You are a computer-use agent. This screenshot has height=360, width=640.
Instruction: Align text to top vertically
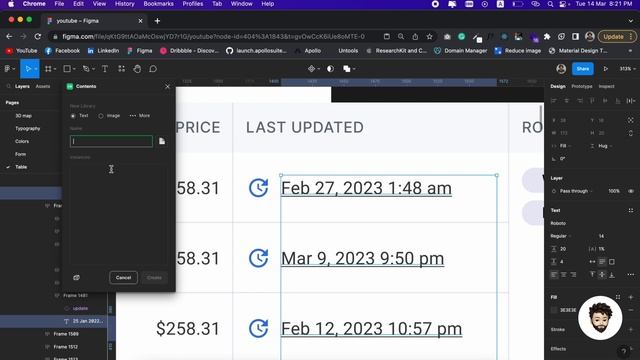tap(592, 275)
